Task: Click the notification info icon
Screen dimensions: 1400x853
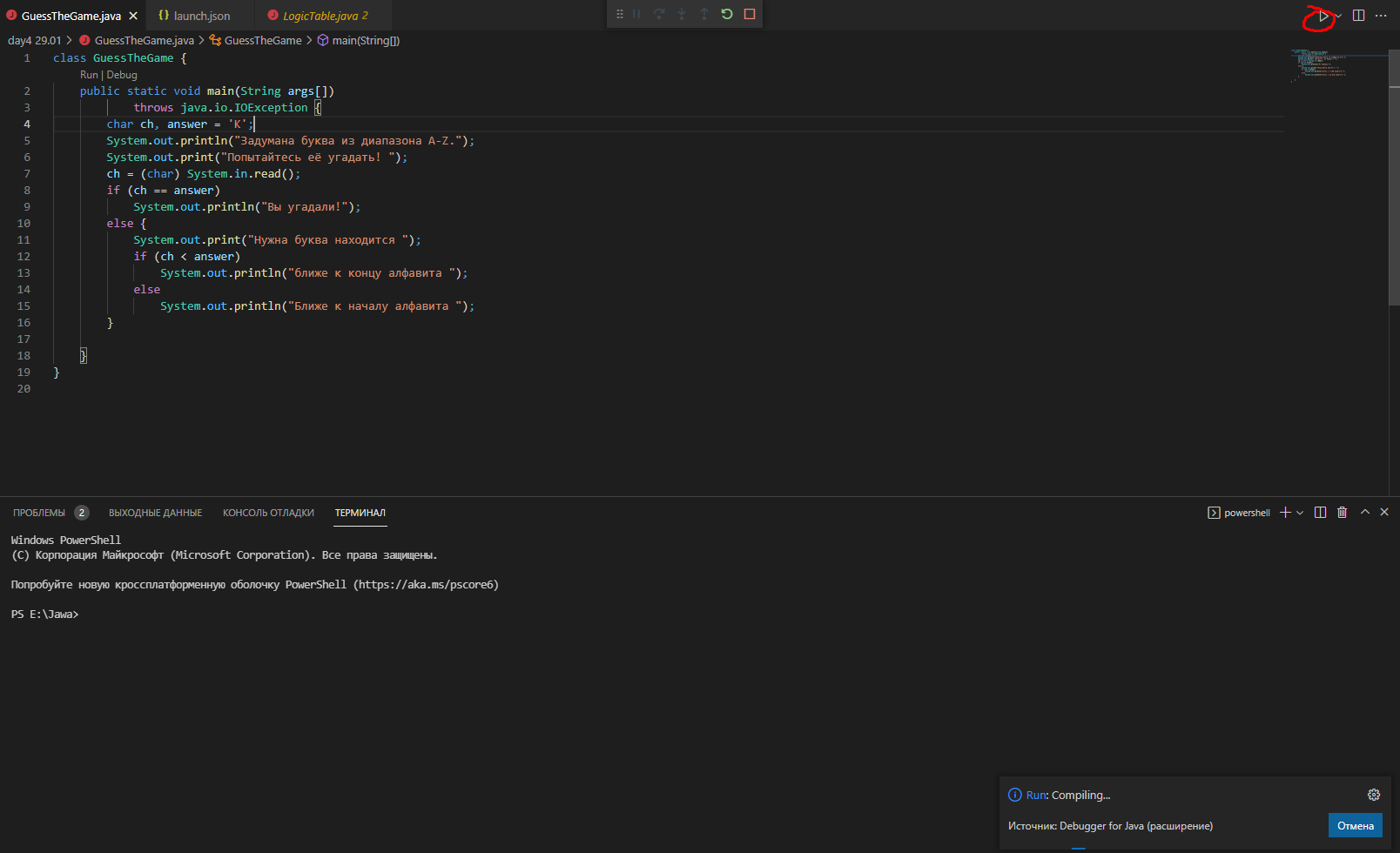Action: 1014,795
